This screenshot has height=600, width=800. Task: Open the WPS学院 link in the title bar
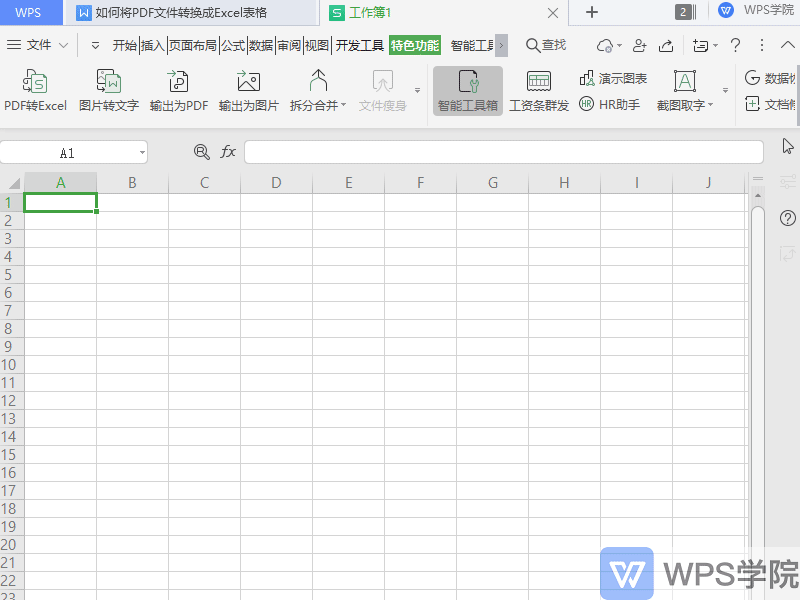coord(757,10)
